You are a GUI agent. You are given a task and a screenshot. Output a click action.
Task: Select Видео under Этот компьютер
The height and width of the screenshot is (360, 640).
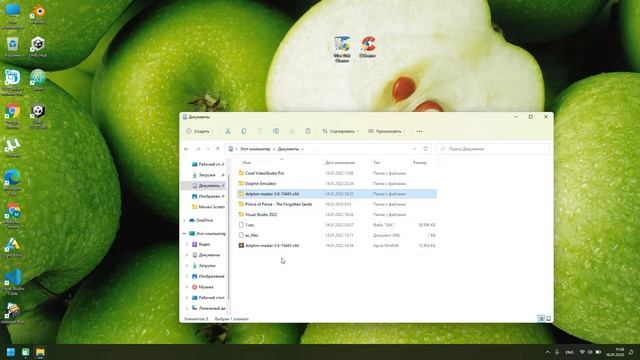point(201,244)
